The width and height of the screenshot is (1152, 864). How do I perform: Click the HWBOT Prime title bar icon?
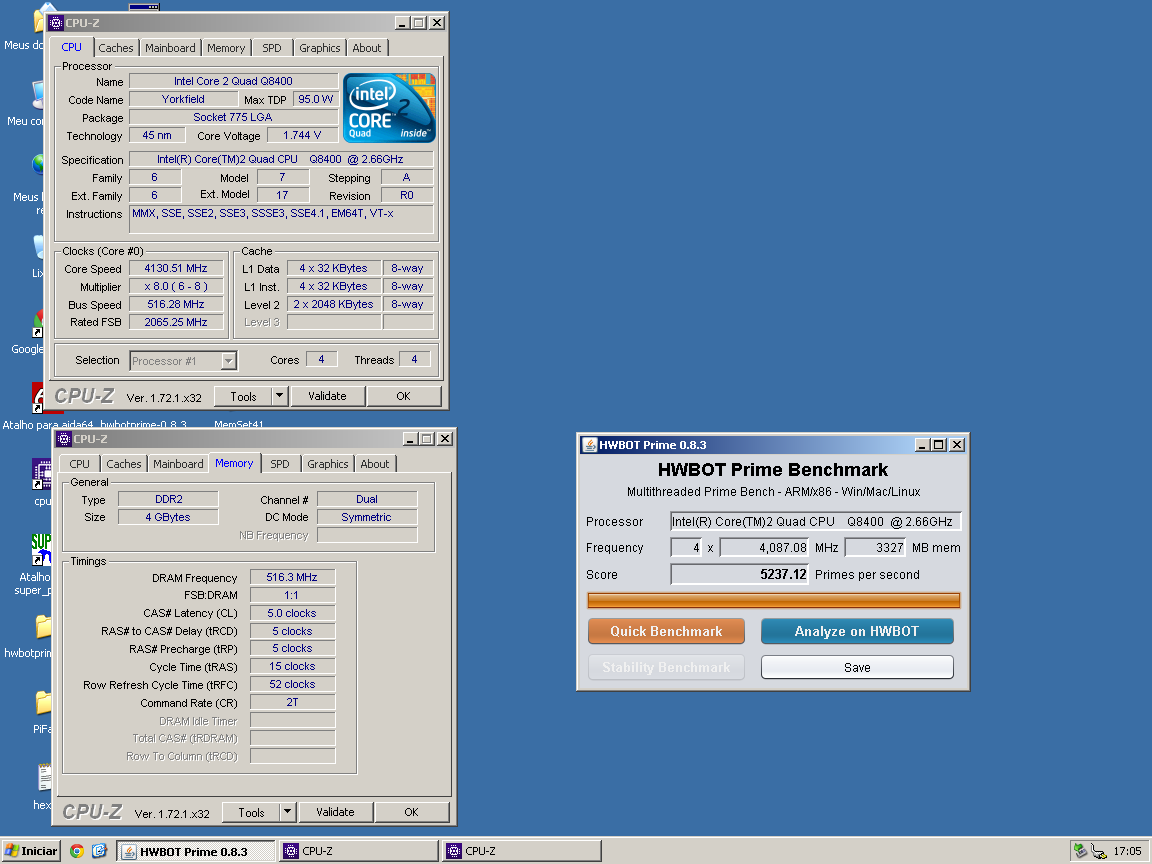pos(589,444)
